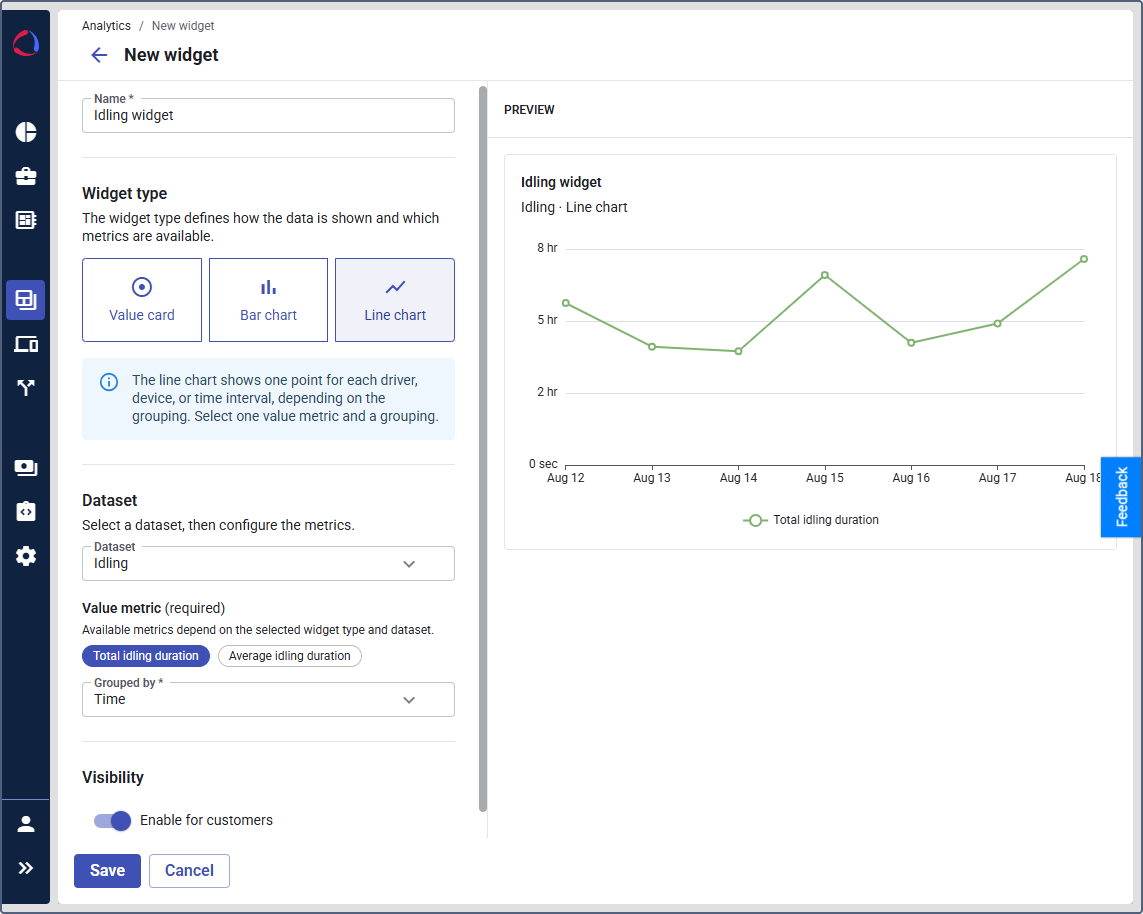Open the money bill icon in sidebar

tap(26, 468)
